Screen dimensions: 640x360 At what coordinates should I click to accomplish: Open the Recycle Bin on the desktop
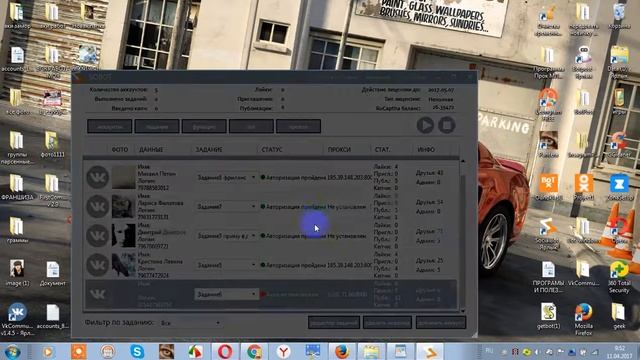tap(619, 16)
